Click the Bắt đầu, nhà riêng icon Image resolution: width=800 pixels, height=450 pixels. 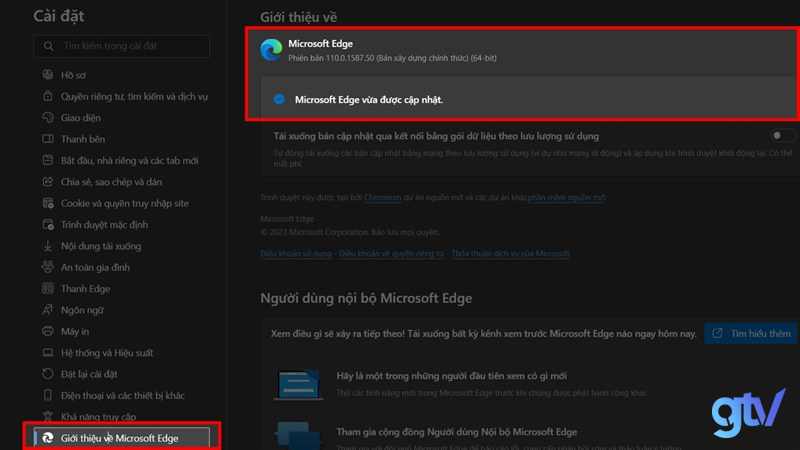47,160
